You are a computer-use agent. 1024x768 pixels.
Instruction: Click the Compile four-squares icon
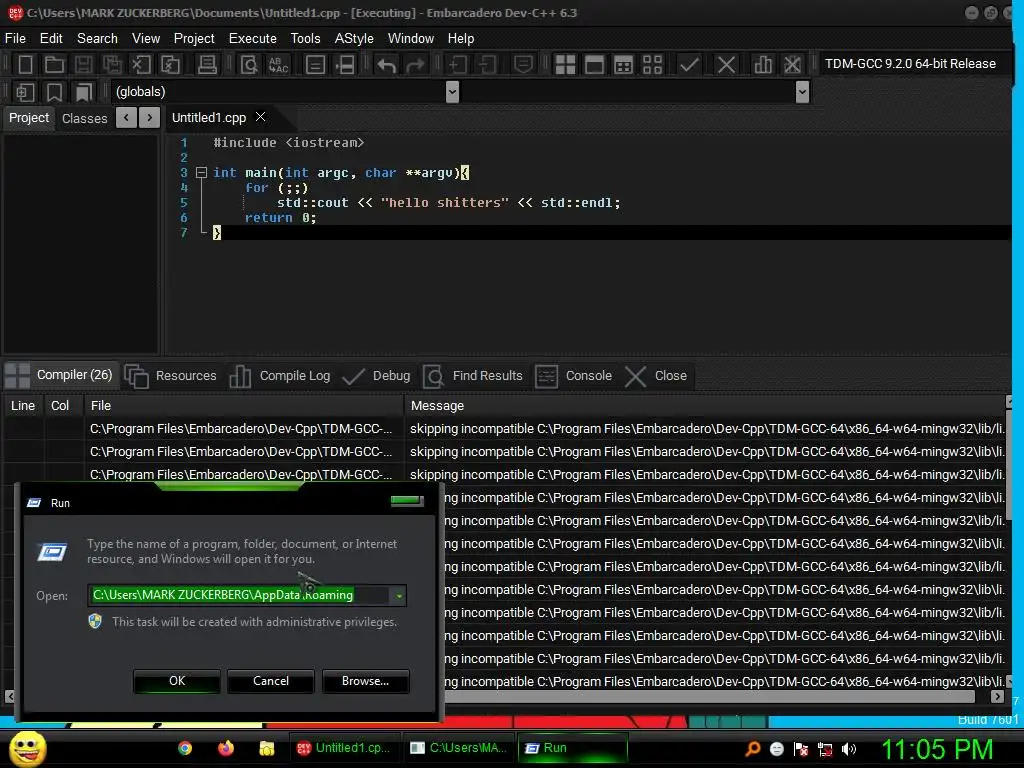tap(566, 65)
